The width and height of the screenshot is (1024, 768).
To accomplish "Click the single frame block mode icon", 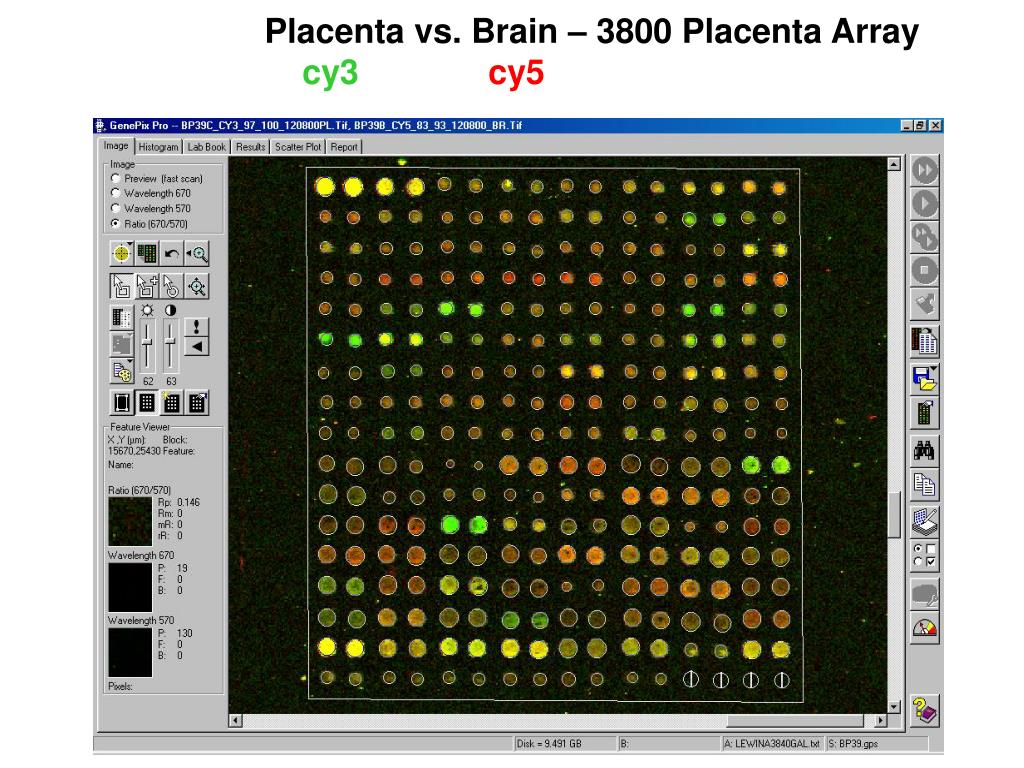I will pyautogui.click(x=121, y=403).
